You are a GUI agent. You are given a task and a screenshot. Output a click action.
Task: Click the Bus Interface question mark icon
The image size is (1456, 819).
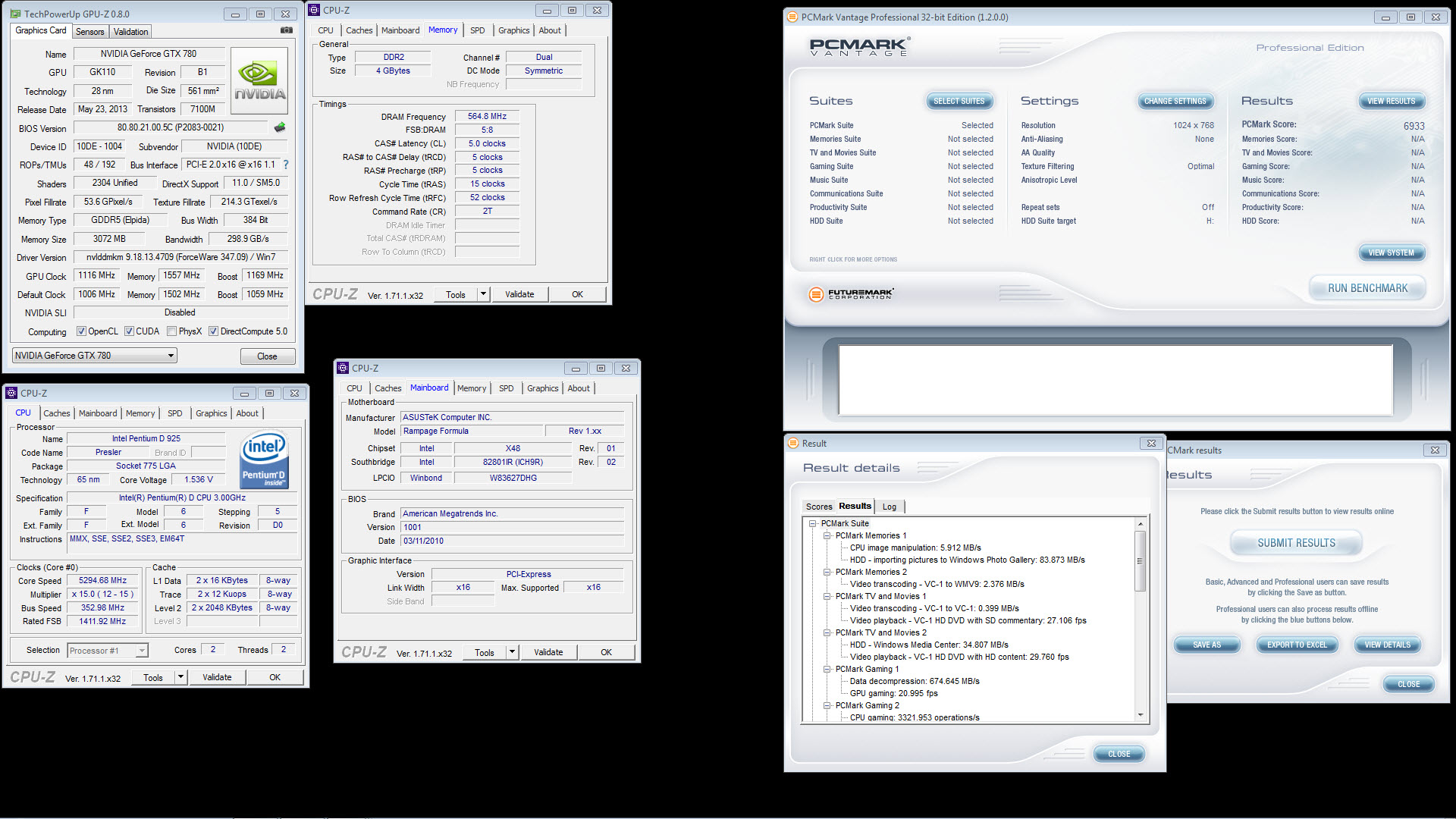(x=286, y=165)
